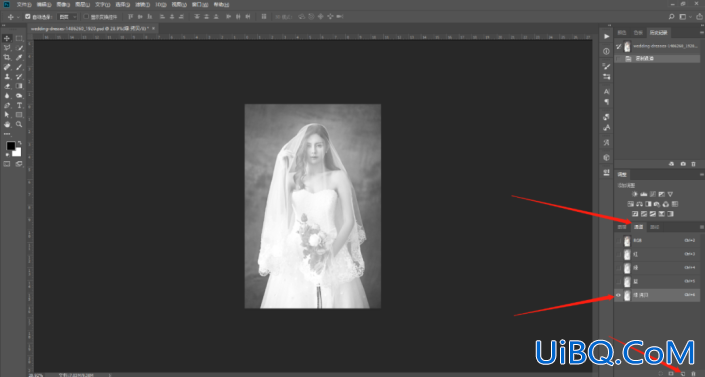Select the Pen tool

pos(7,105)
